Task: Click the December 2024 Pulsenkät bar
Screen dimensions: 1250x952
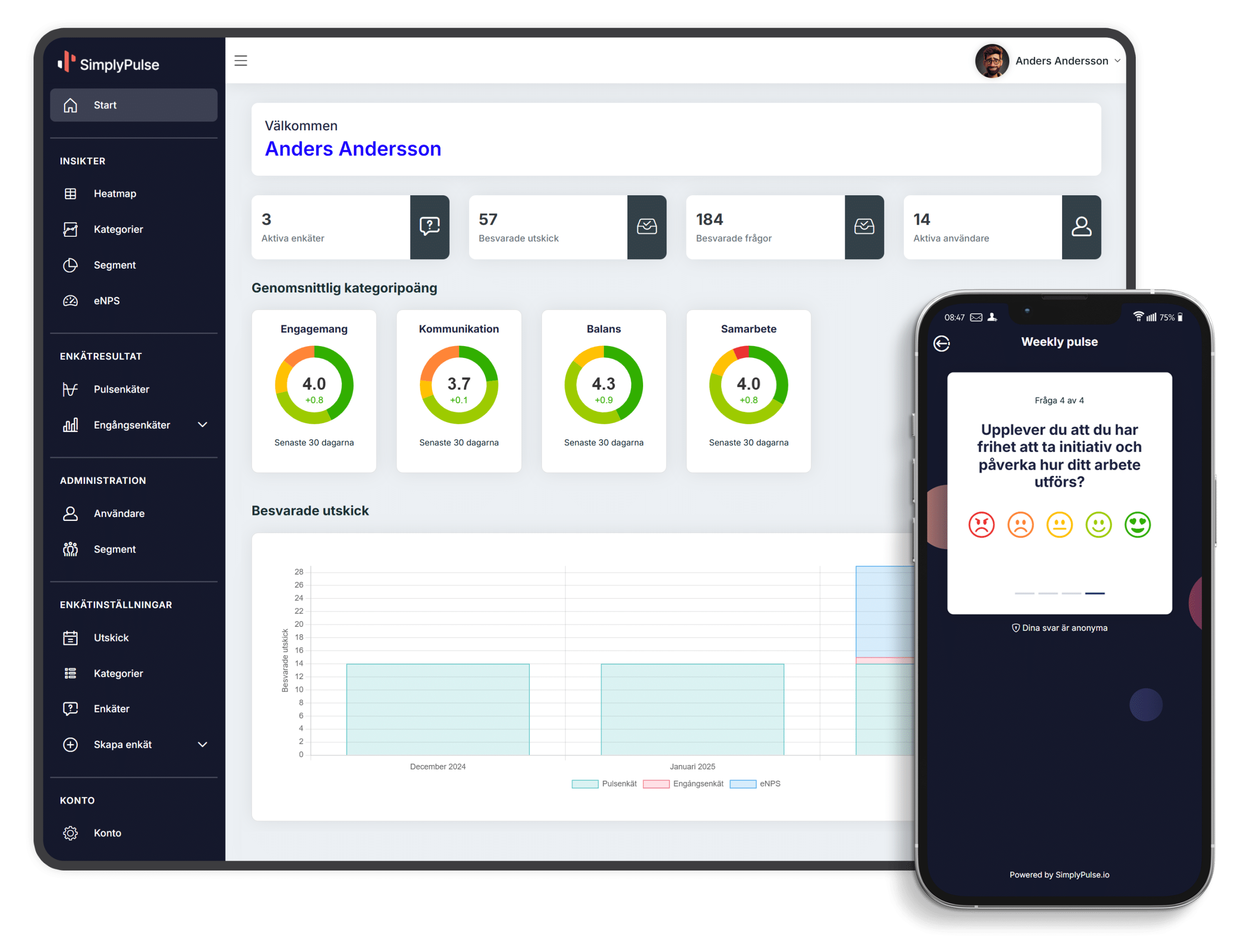Action: 437,709
